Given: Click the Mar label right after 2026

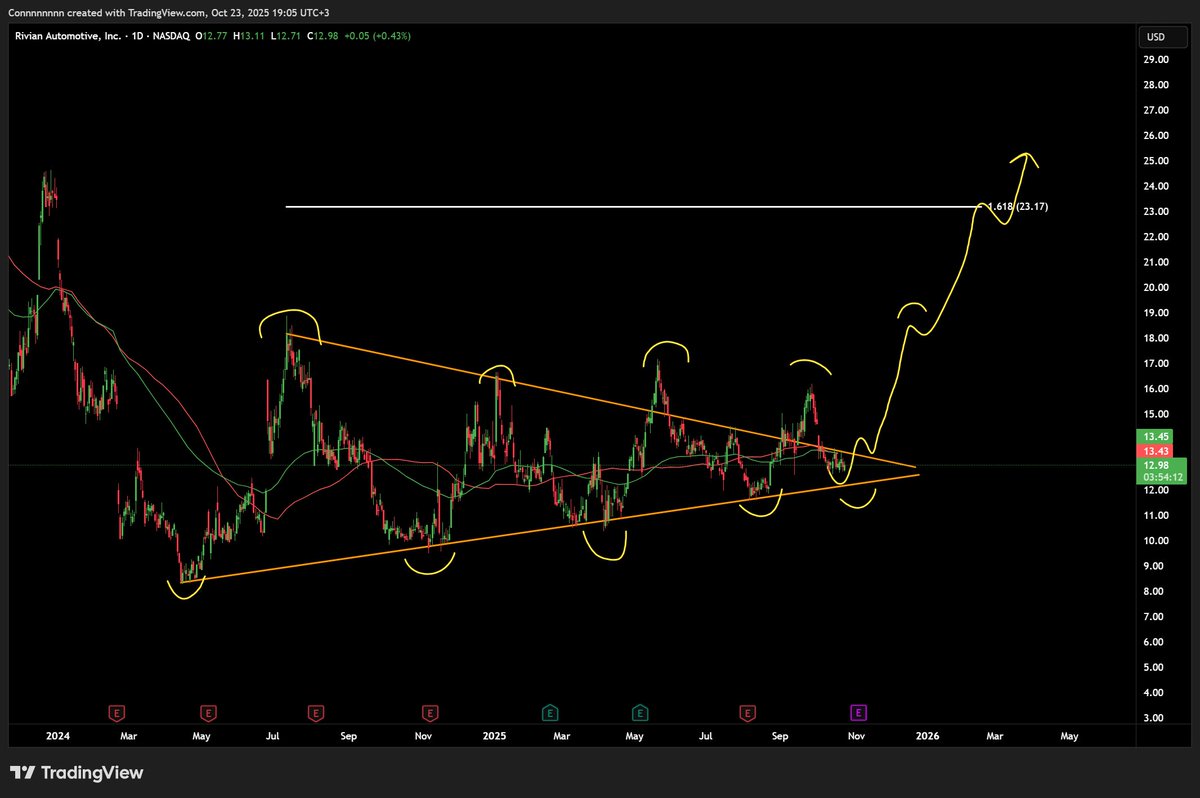Looking at the screenshot, I should 995,736.
